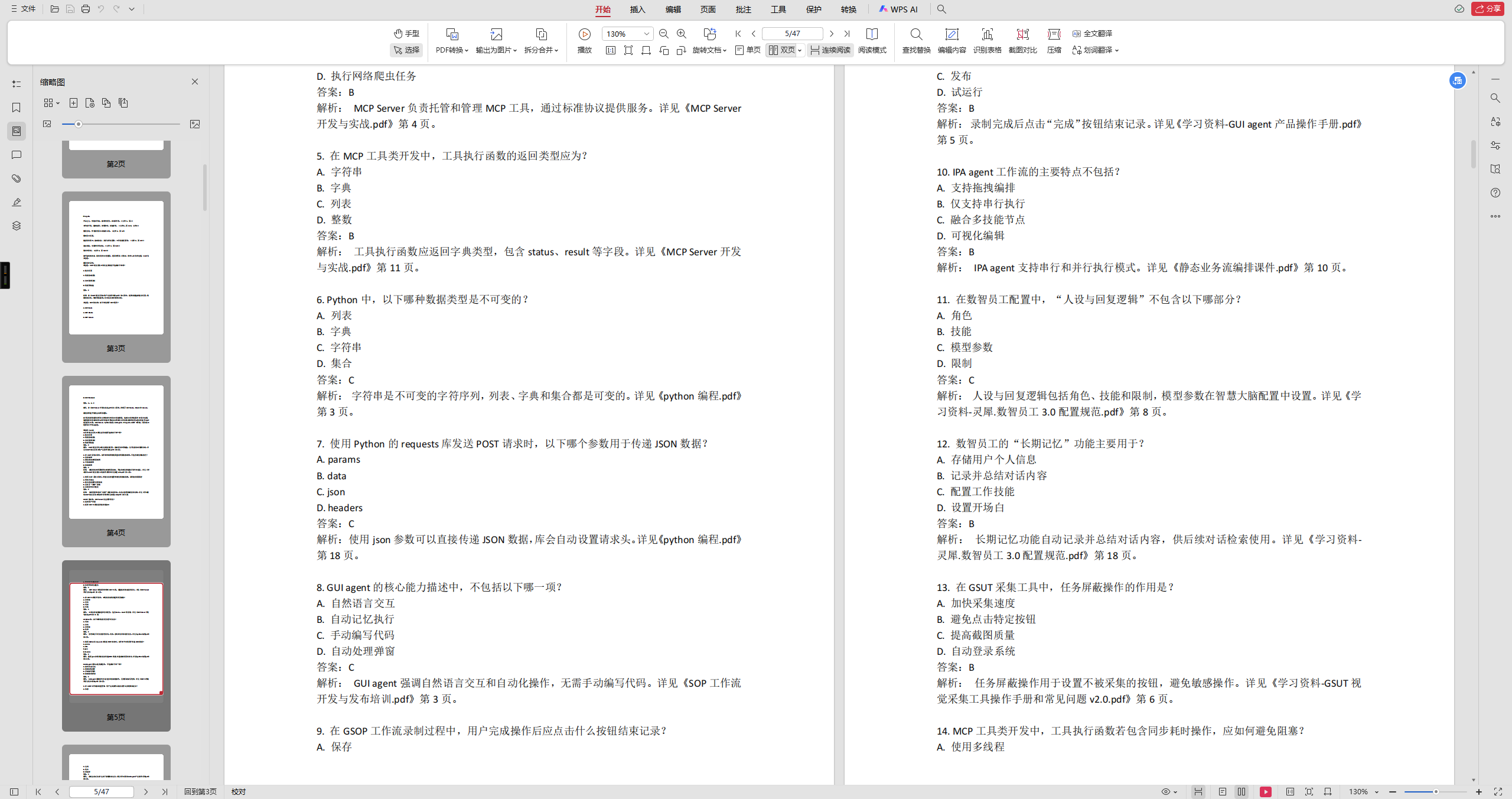Open the Protect tab

point(813,9)
